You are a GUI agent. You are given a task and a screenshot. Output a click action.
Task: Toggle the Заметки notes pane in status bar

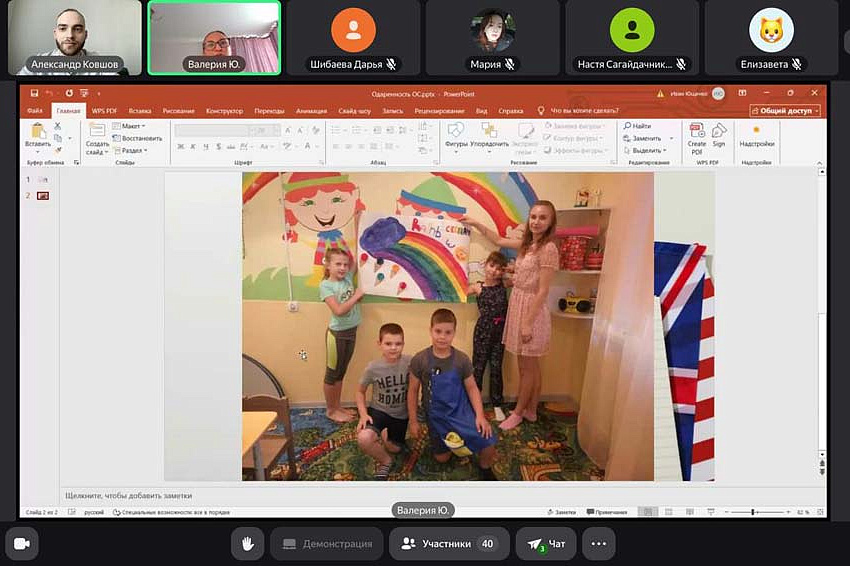tap(563, 512)
